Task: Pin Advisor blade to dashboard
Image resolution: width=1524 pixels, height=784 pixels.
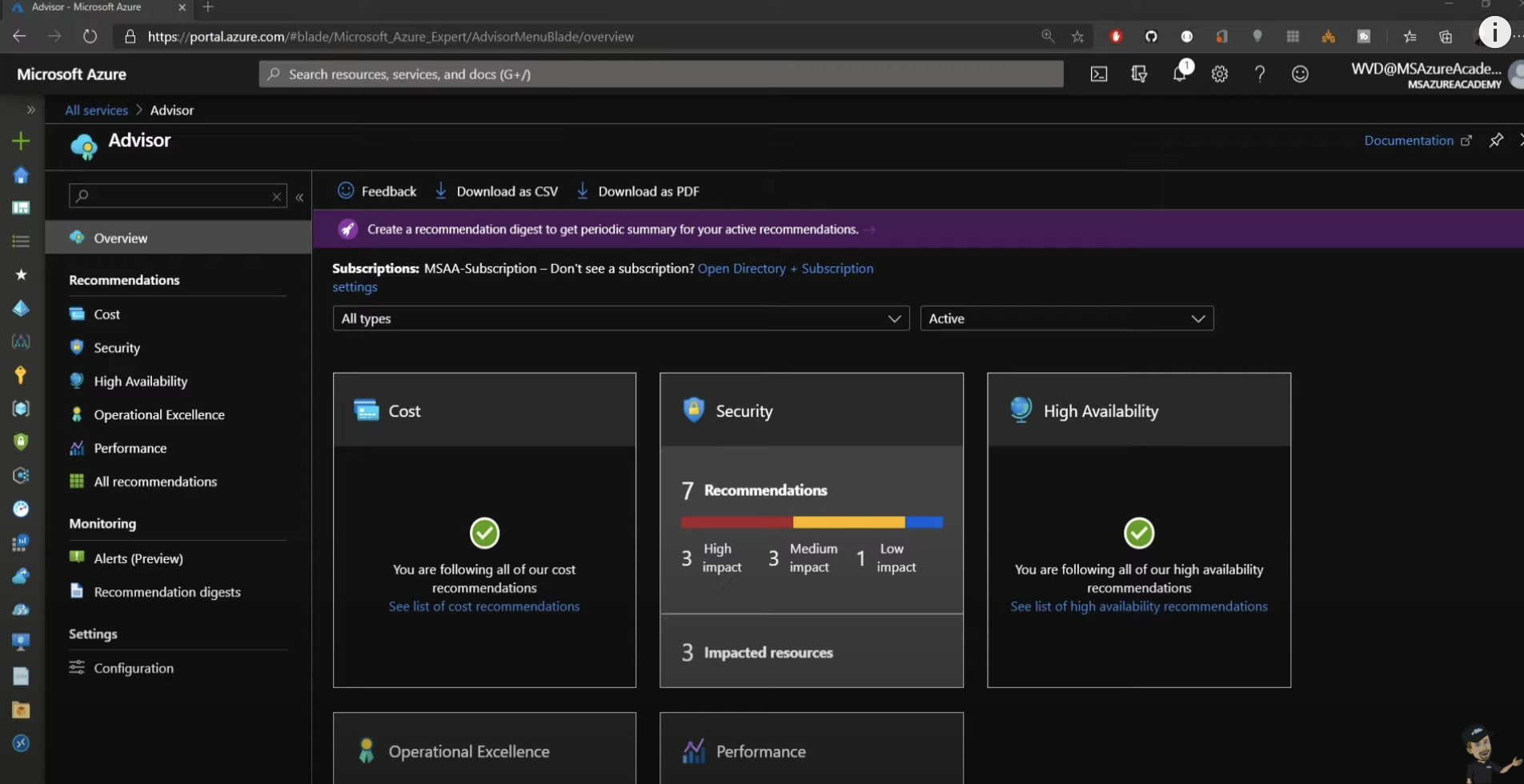Action: tap(1496, 141)
